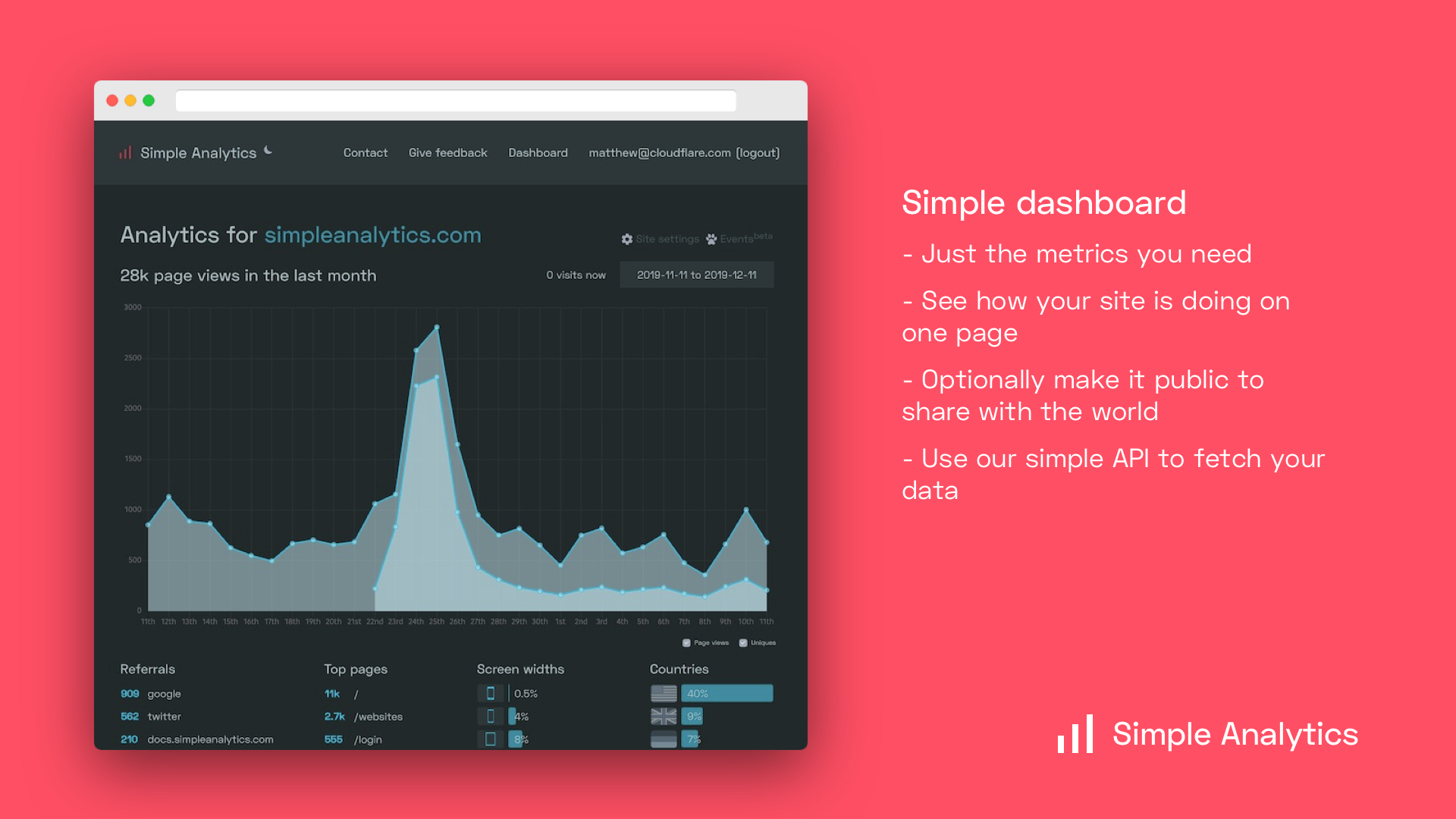Open the simpleanalytics.com site link
This screenshot has width=1456, height=819.
pyautogui.click(x=373, y=236)
